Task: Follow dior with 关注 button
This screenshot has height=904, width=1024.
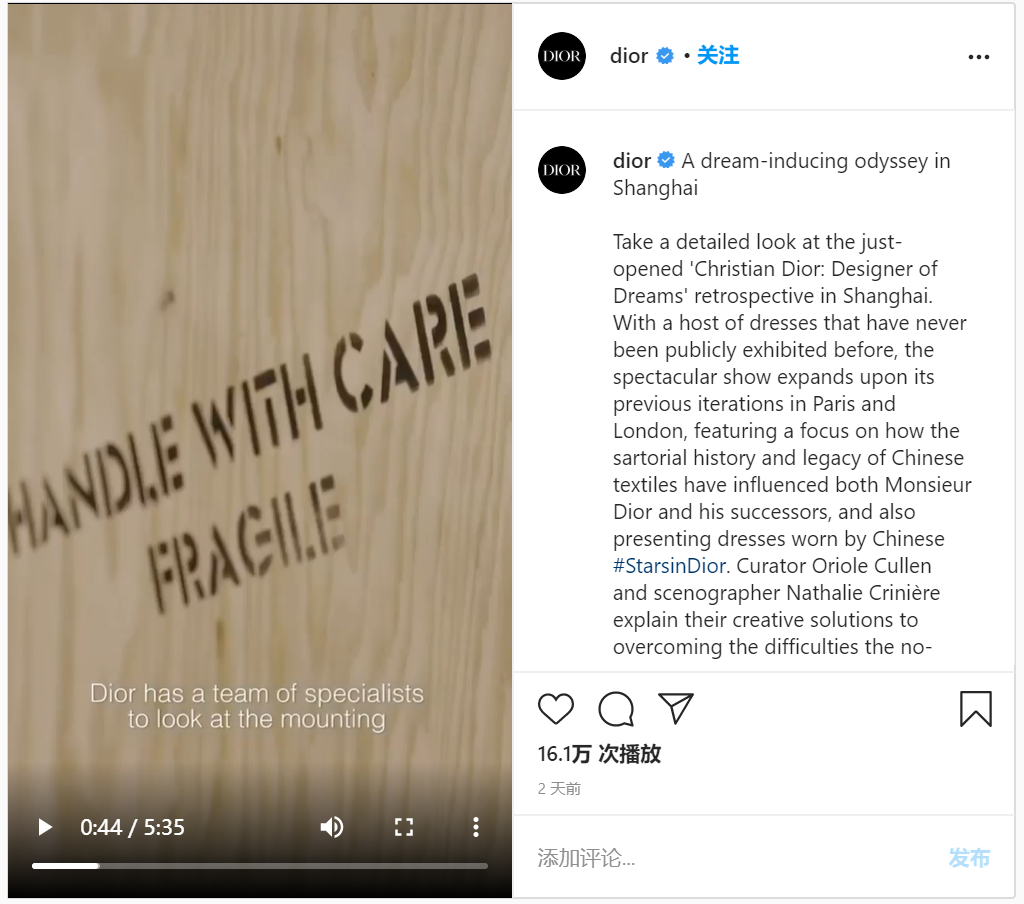Action: [718, 56]
